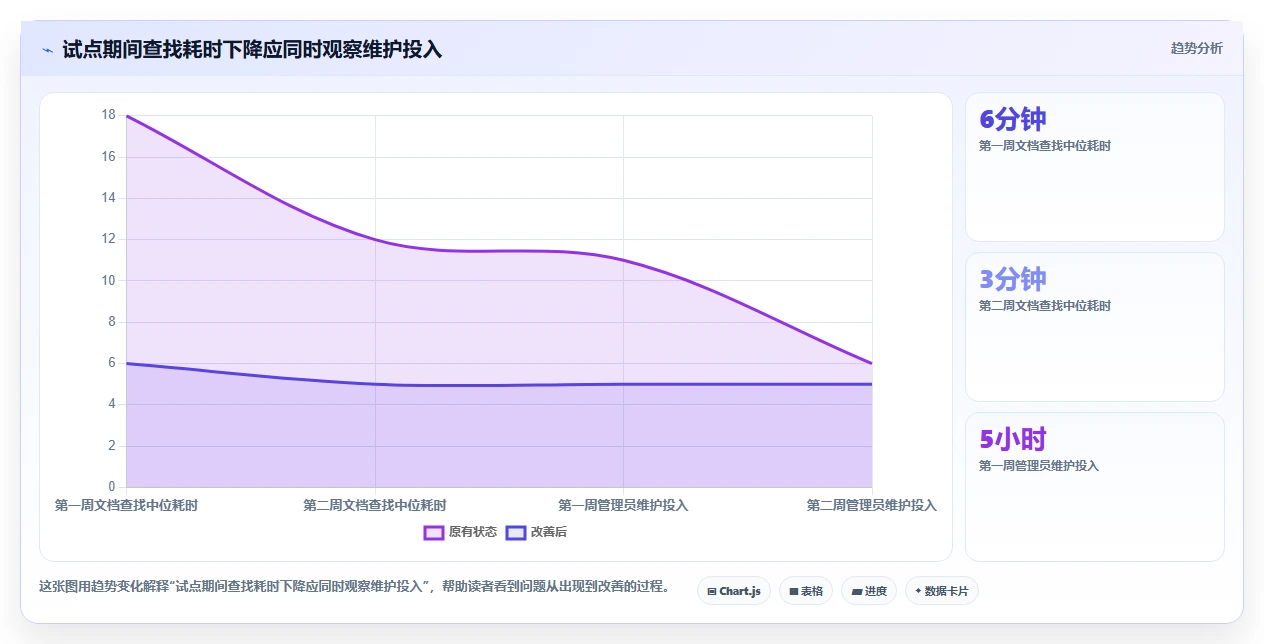Click the y-axis value 10
The height and width of the screenshot is (644, 1264).
coord(109,281)
